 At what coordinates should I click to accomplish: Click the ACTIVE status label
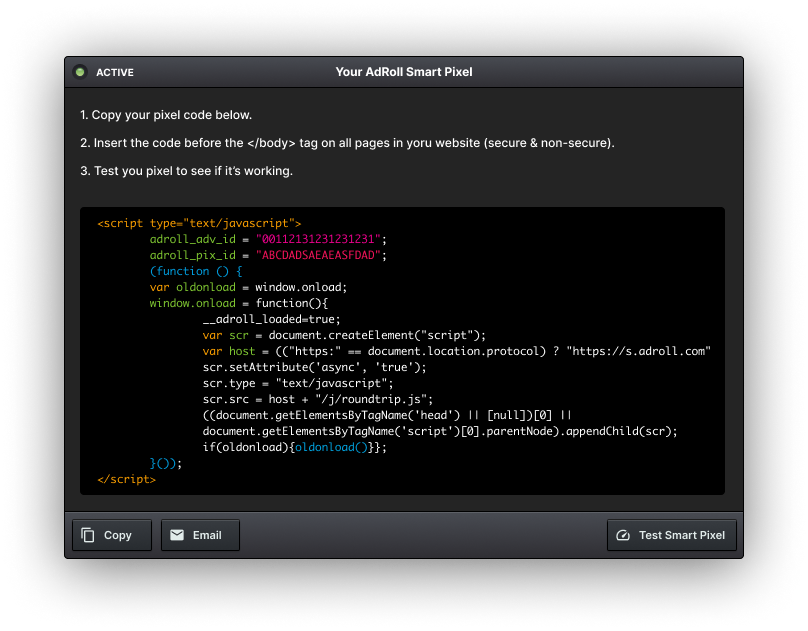click(114, 72)
